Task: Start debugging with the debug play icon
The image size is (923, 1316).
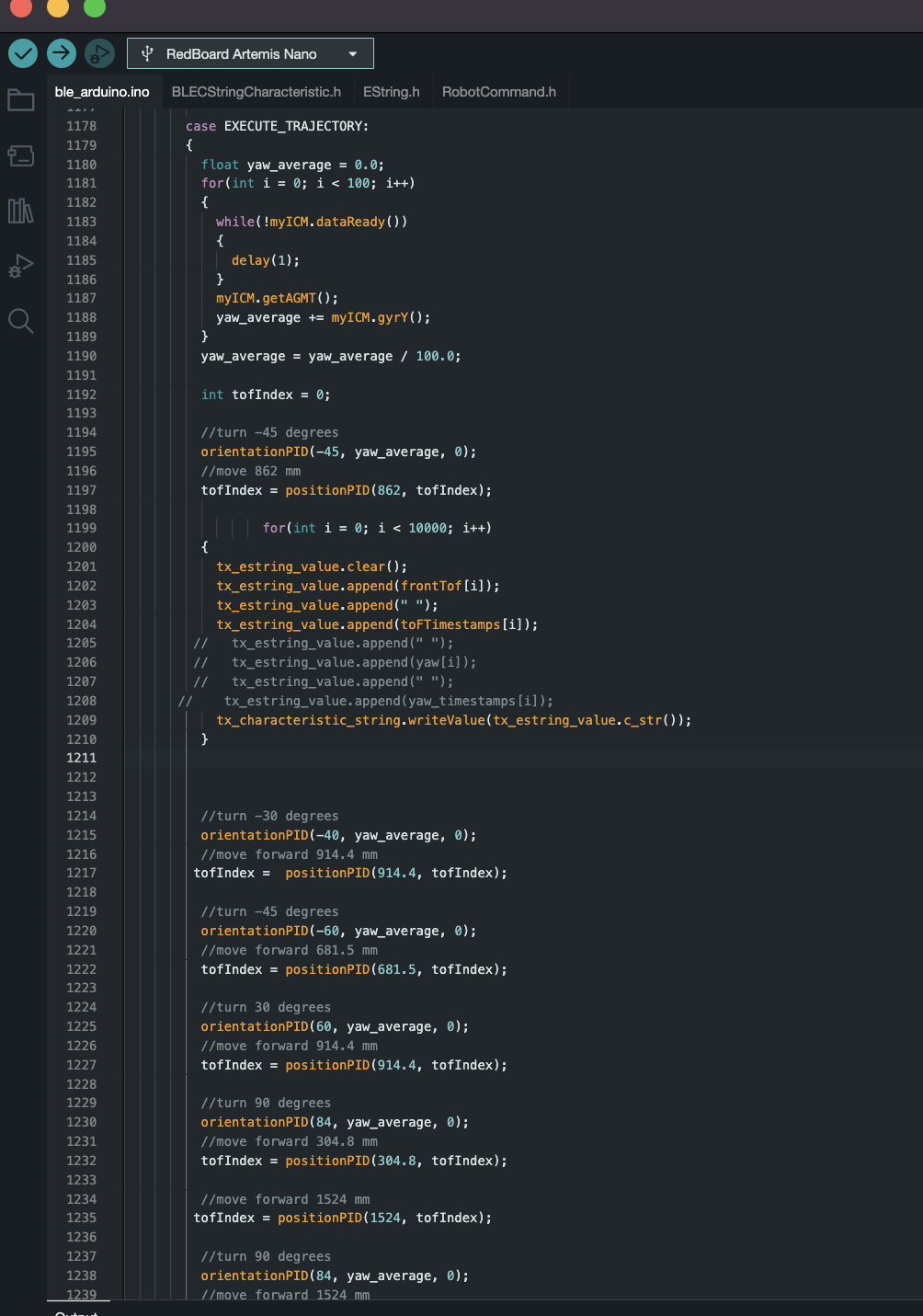Action: 99,53
